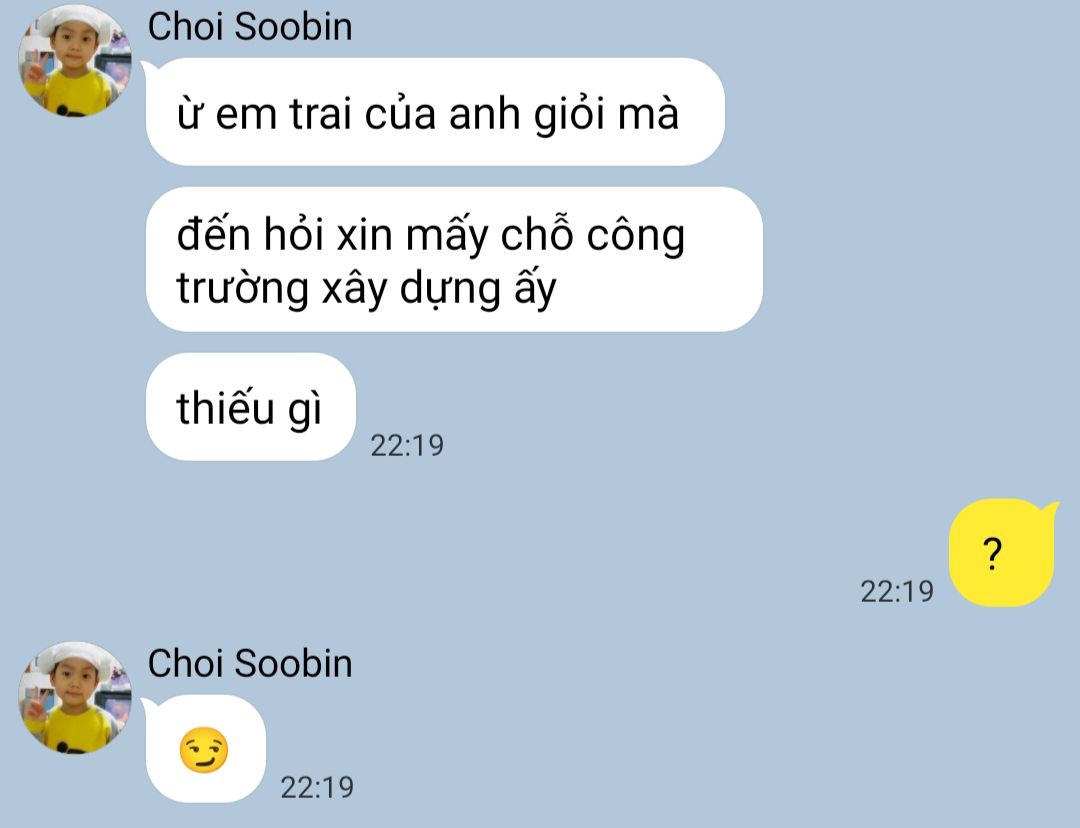The image size is (1080, 828).
Task: Select the yellow '?' sent message bubble
Action: point(1001,552)
